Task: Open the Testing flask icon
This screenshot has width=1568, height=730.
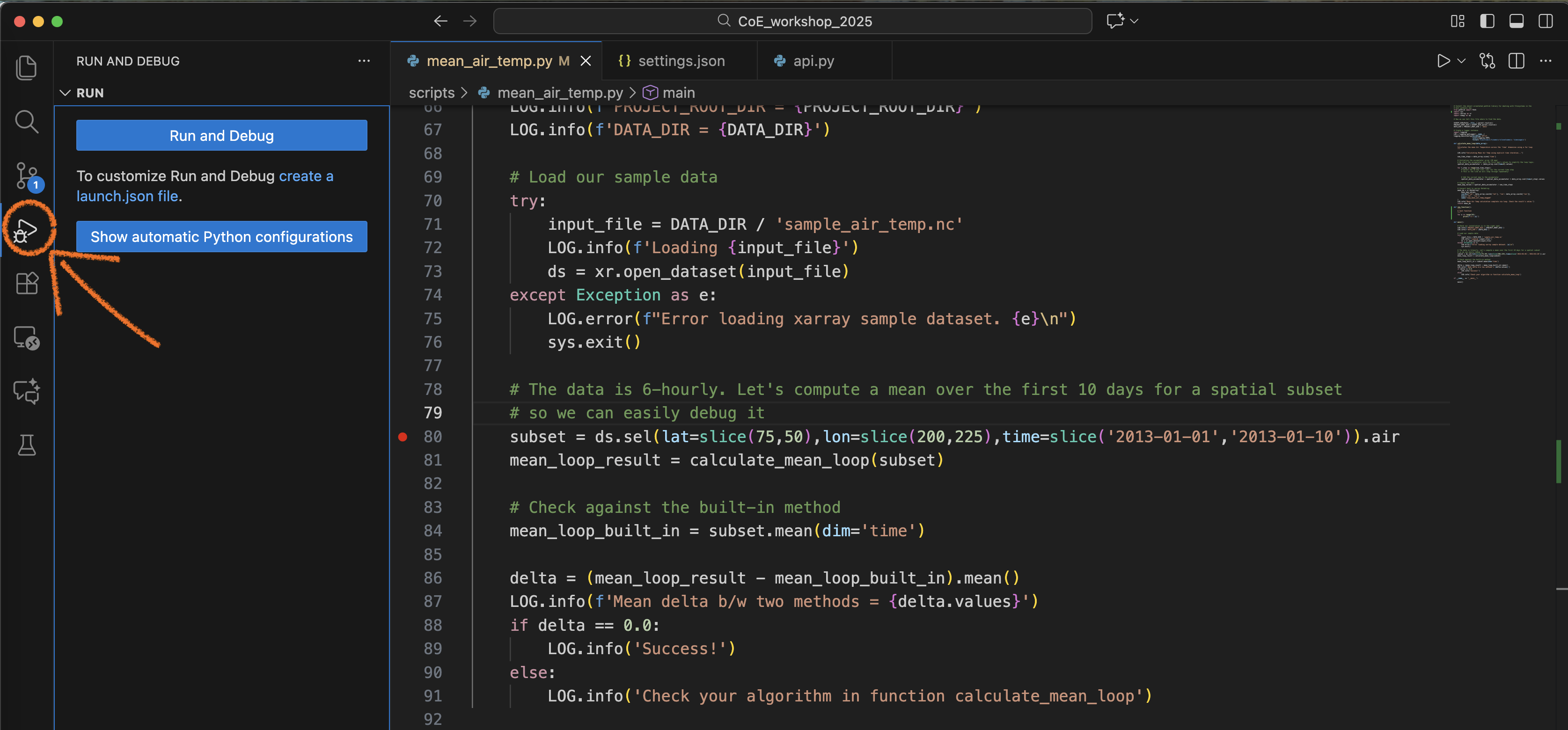Action: 26,445
